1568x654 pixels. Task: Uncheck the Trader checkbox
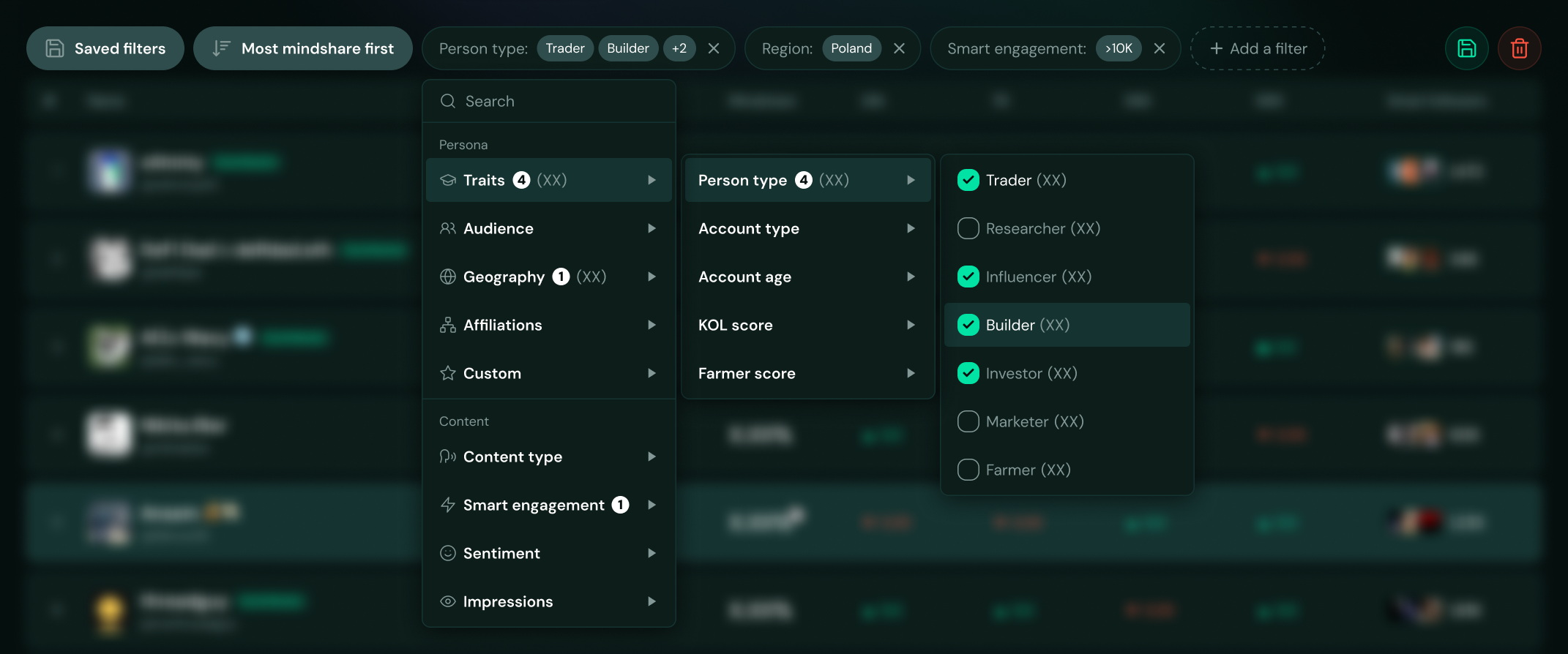[968, 180]
